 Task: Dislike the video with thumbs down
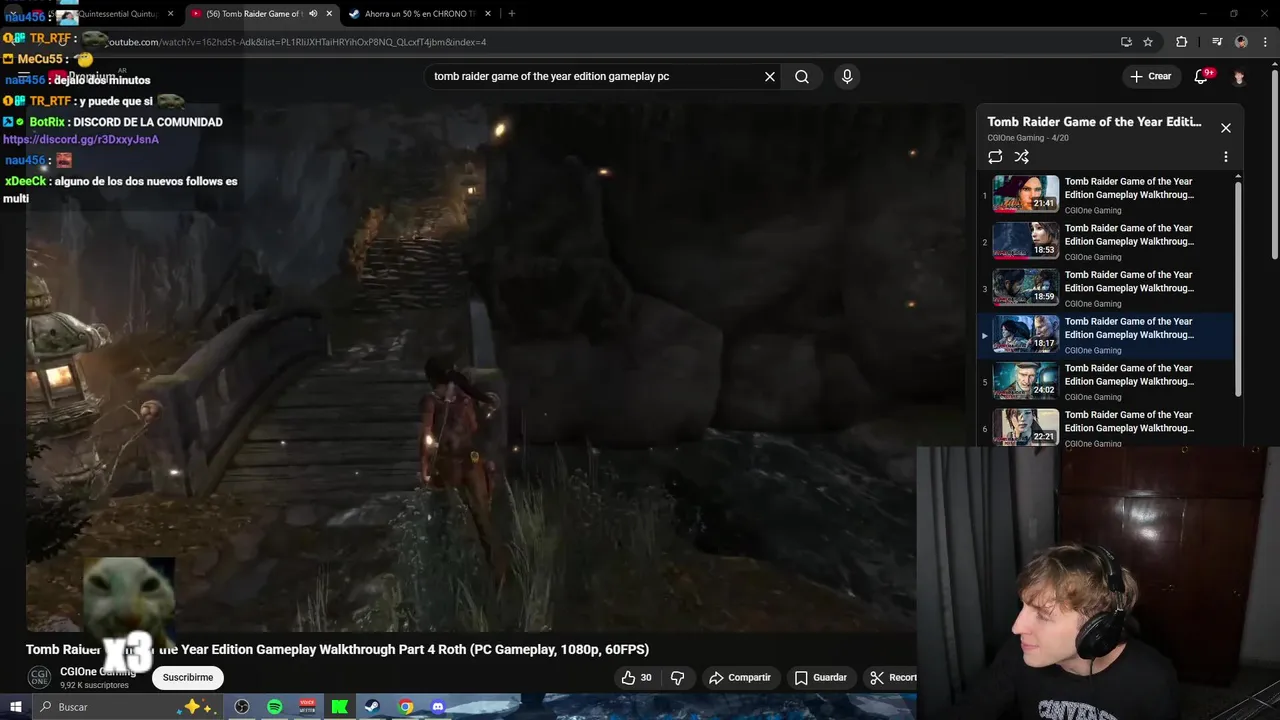pyautogui.click(x=677, y=678)
